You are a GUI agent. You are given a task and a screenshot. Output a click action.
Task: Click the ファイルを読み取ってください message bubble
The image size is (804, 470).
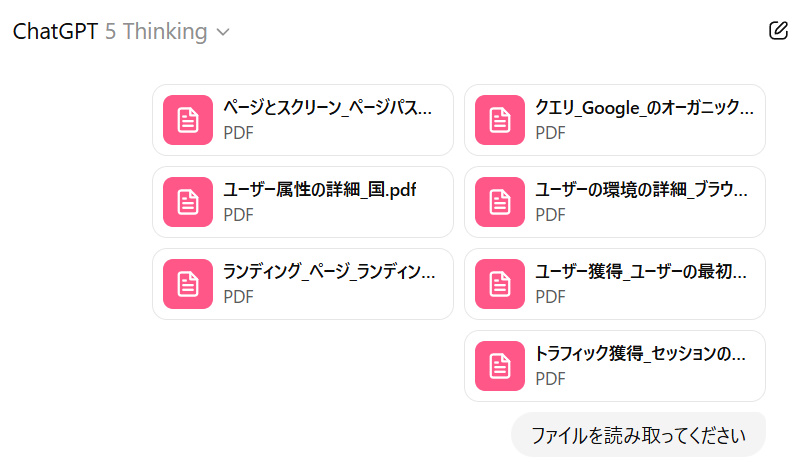638,435
